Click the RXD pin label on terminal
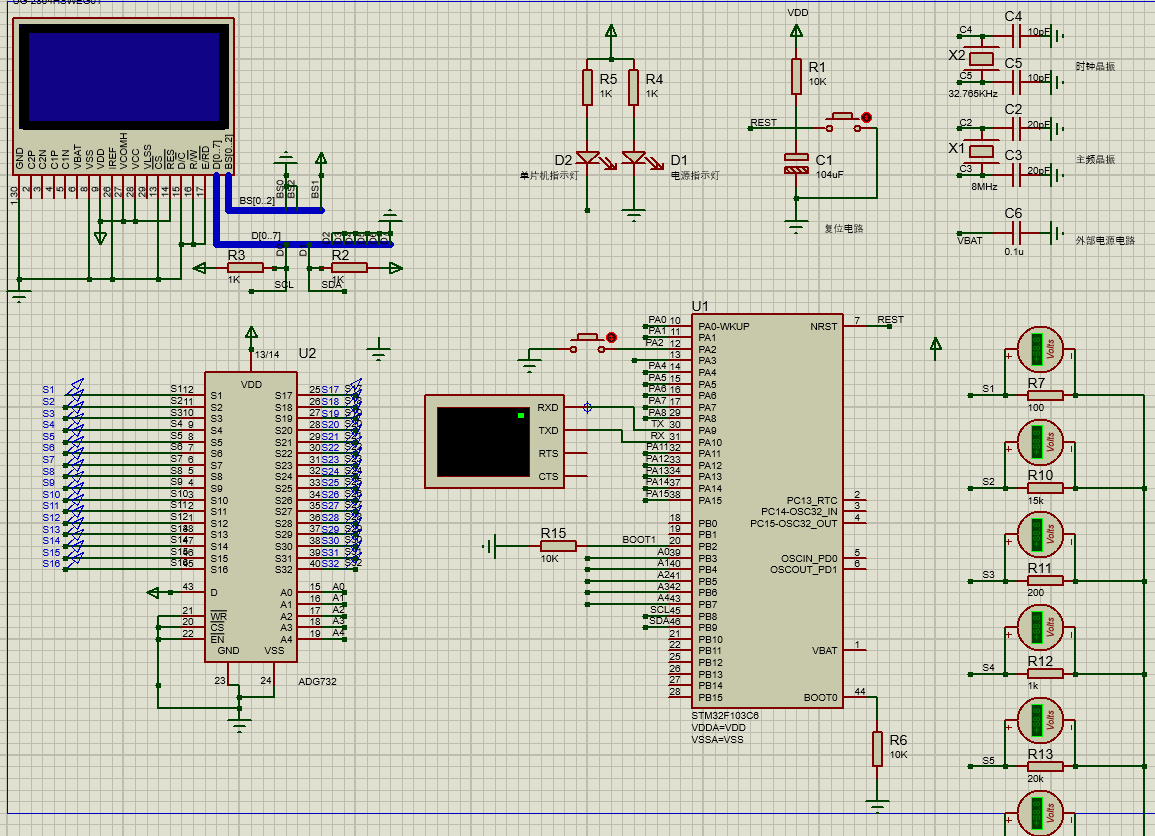 pyautogui.click(x=548, y=407)
